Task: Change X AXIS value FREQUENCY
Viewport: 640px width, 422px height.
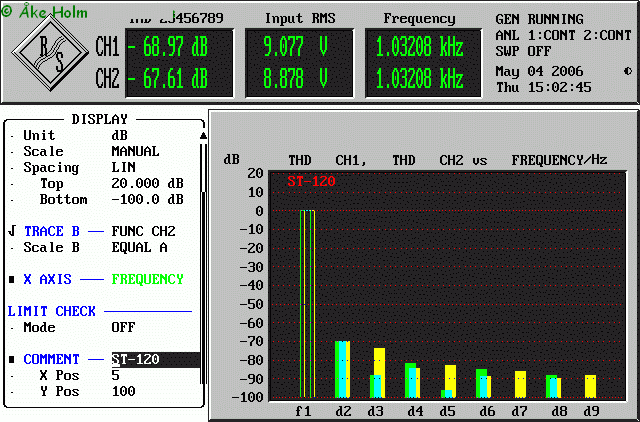Action: 147,279
